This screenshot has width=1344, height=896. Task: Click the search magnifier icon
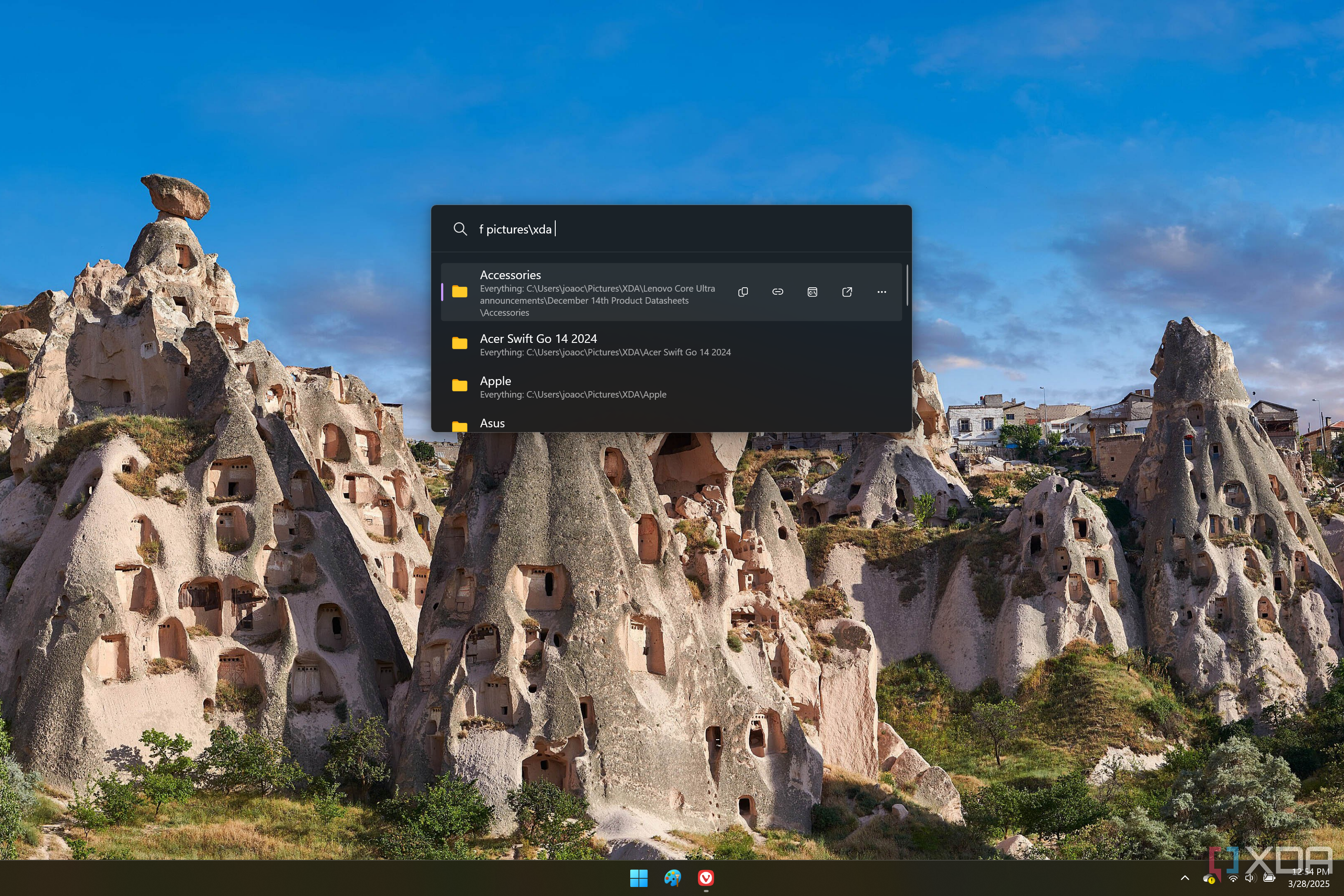(460, 229)
